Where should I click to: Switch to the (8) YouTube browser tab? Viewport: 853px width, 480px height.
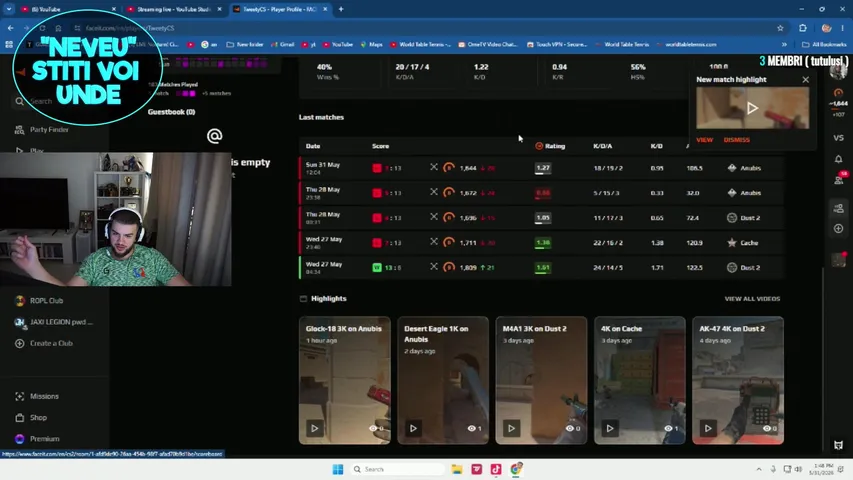pyautogui.click(x=66, y=9)
